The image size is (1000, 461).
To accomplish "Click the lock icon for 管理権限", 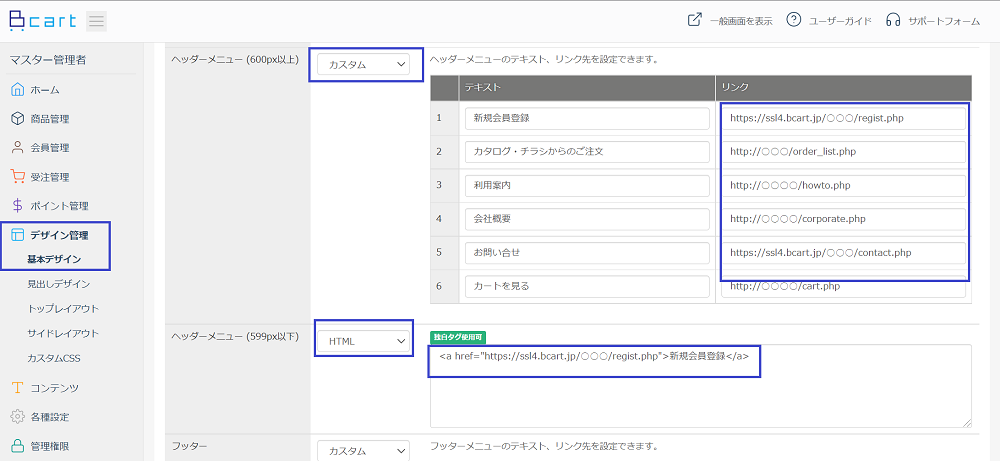I will [x=18, y=446].
